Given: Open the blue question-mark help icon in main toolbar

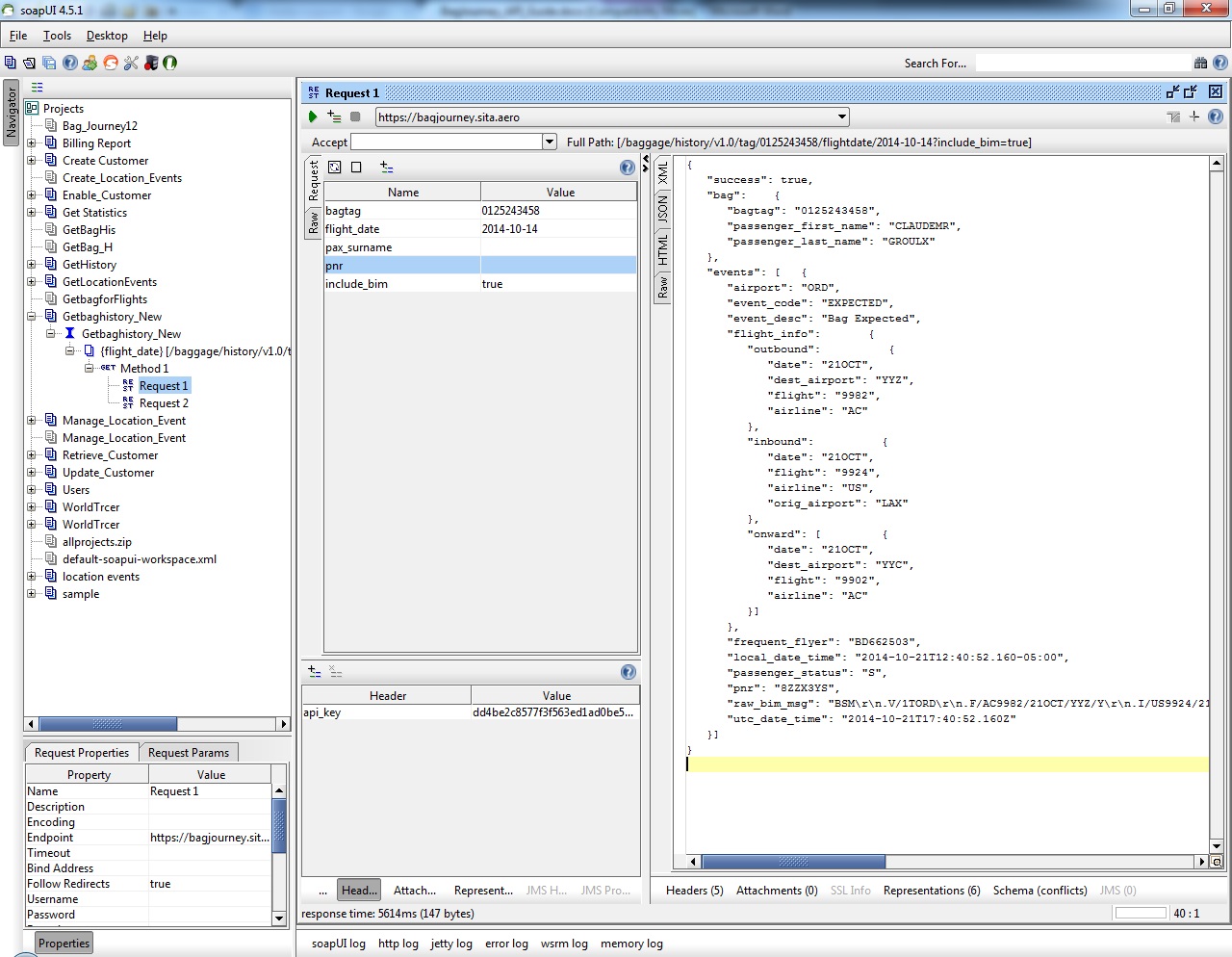Looking at the screenshot, I should pyautogui.click(x=70, y=63).
